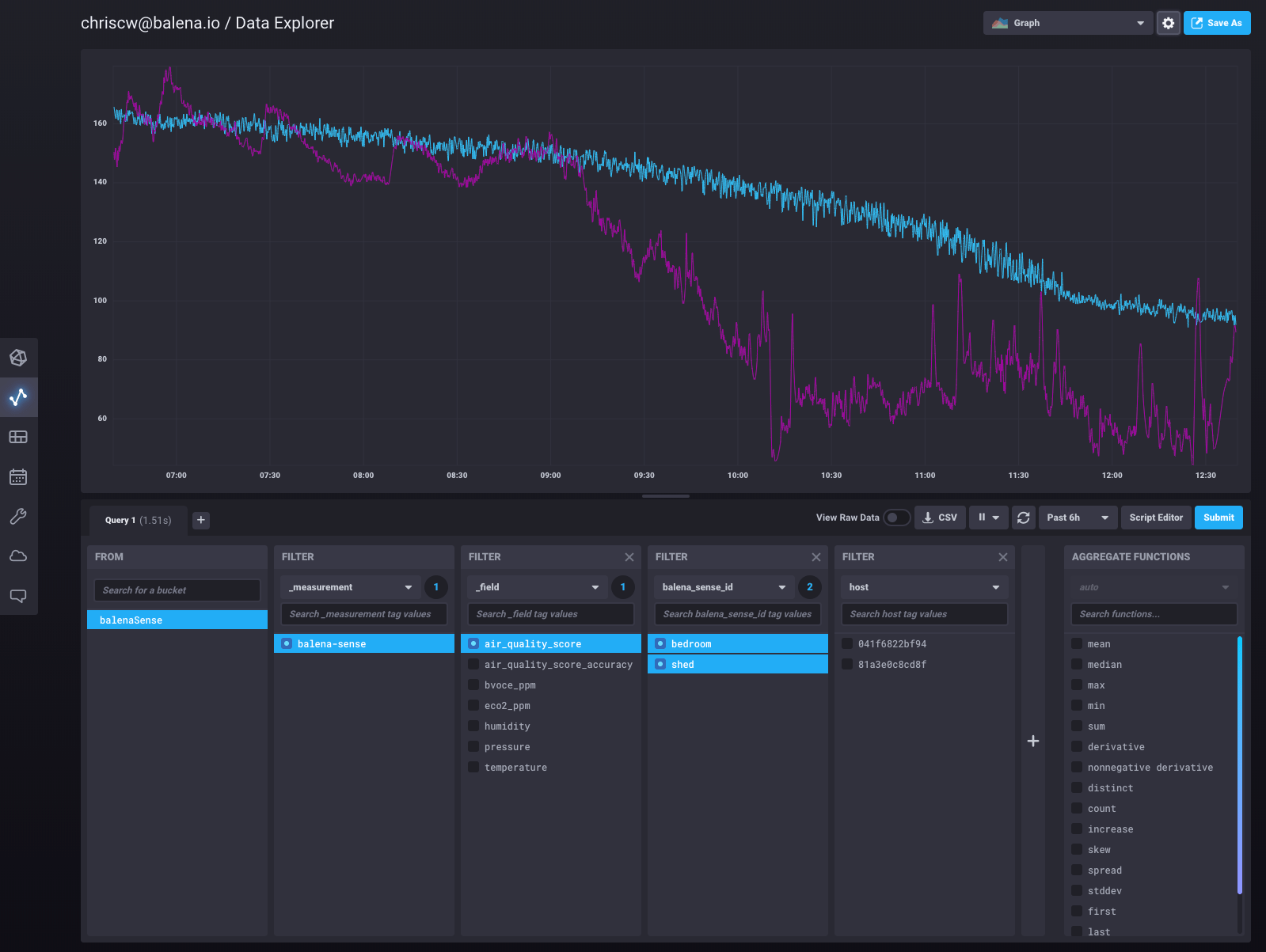Click the graph settings gear icon
This screenshot has width=1266, height=952.
tap(1168, 23)
